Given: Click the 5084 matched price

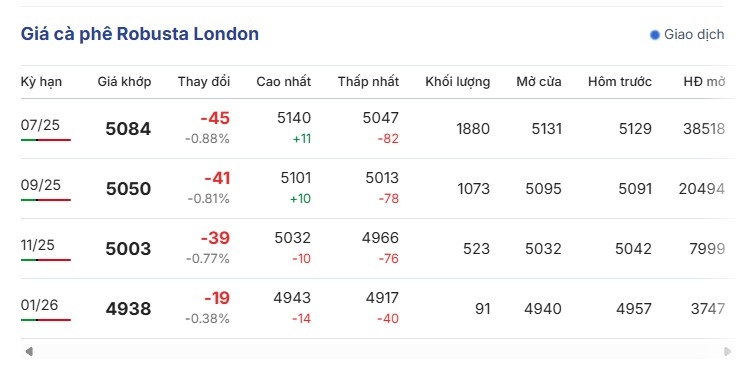Looking at the screenshot, I should (128, 129).
